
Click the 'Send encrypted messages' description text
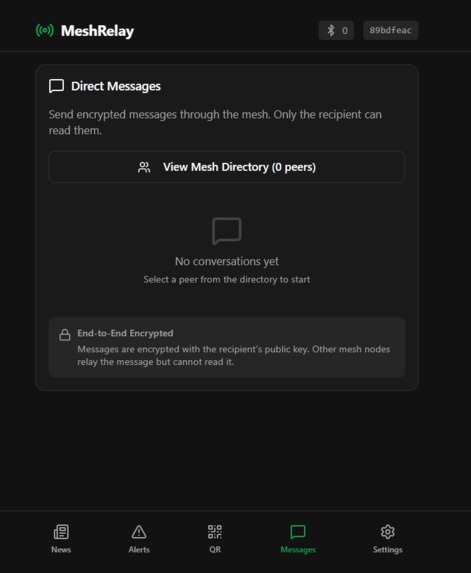[x=215, y=122]
